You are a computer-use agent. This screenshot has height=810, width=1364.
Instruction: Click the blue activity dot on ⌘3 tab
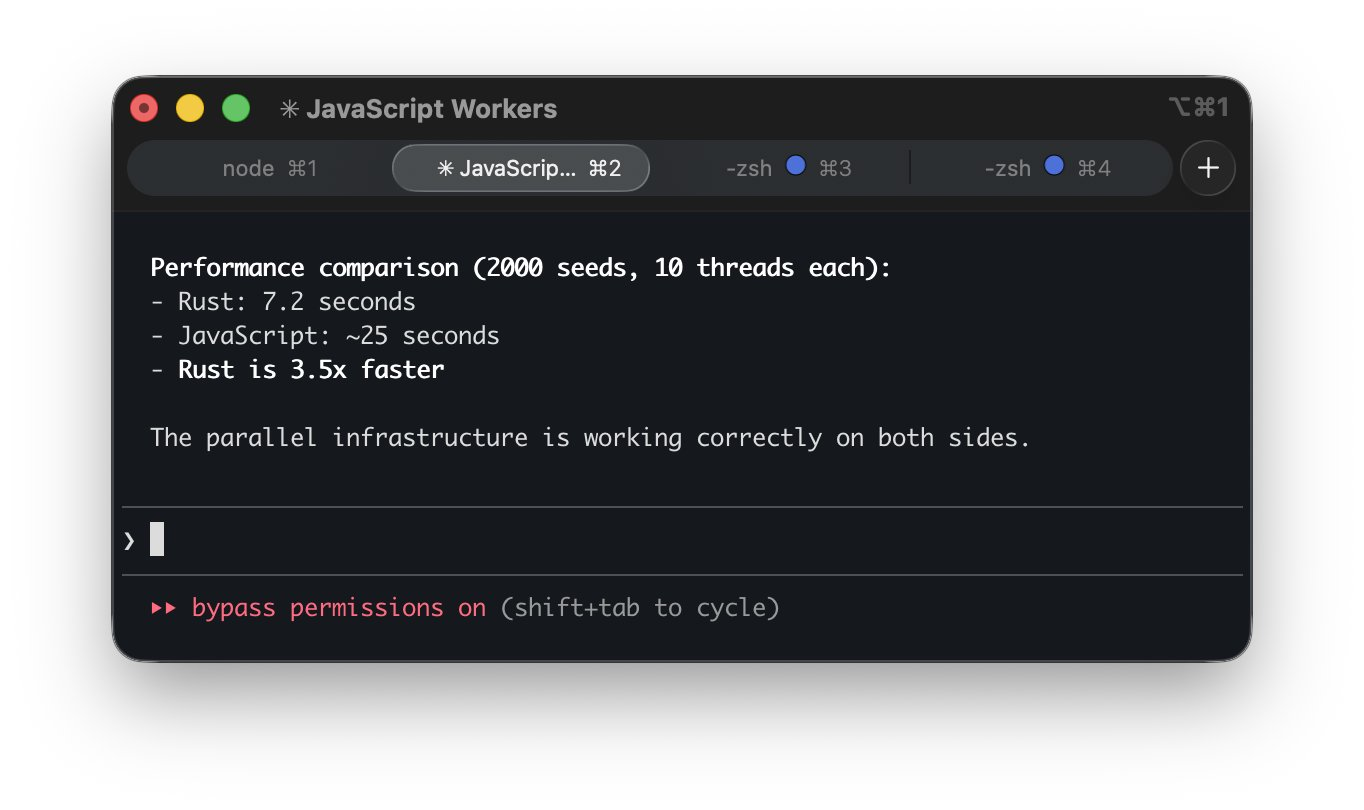coord(796,166)
